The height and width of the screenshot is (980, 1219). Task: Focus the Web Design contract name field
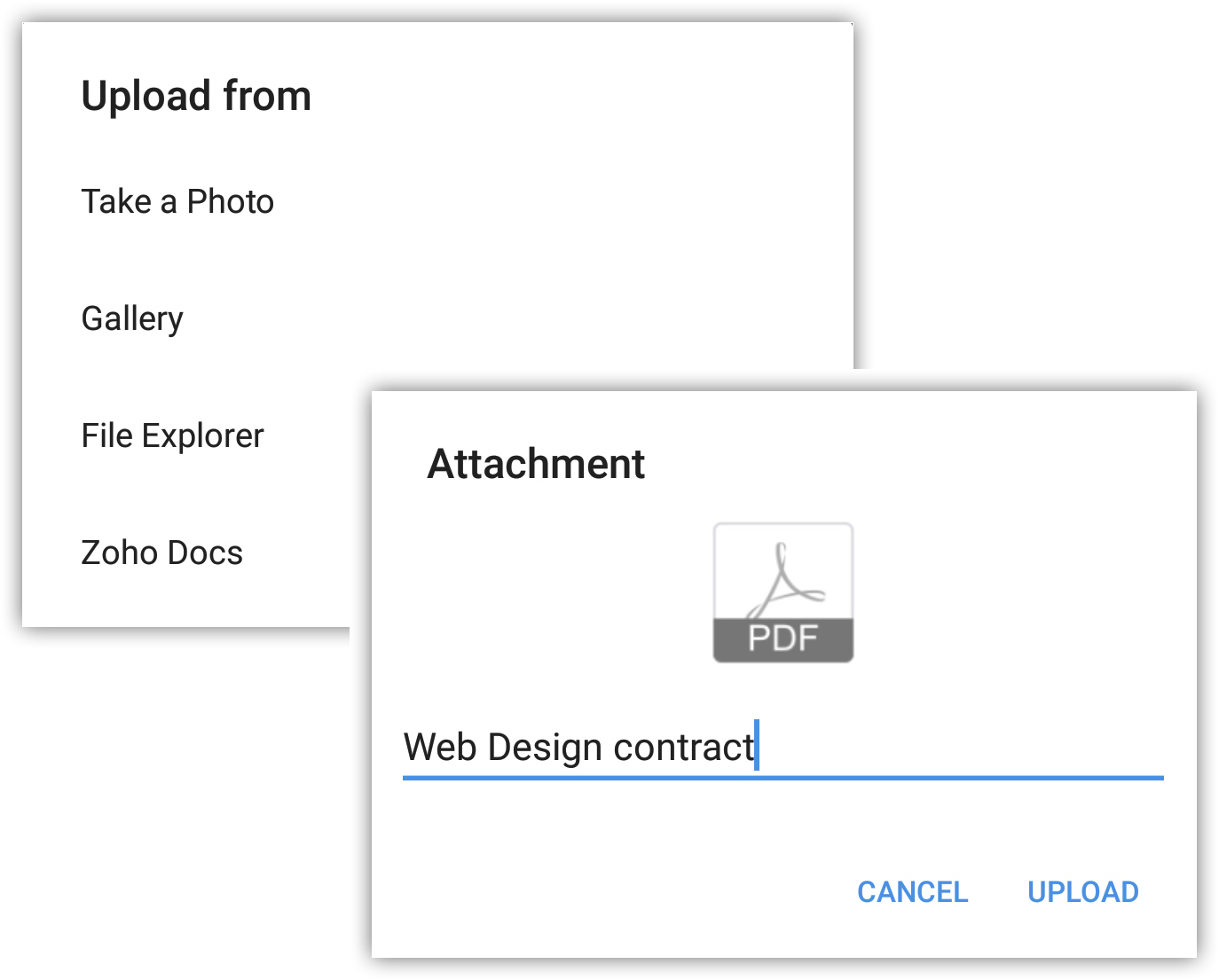point(783,748)
